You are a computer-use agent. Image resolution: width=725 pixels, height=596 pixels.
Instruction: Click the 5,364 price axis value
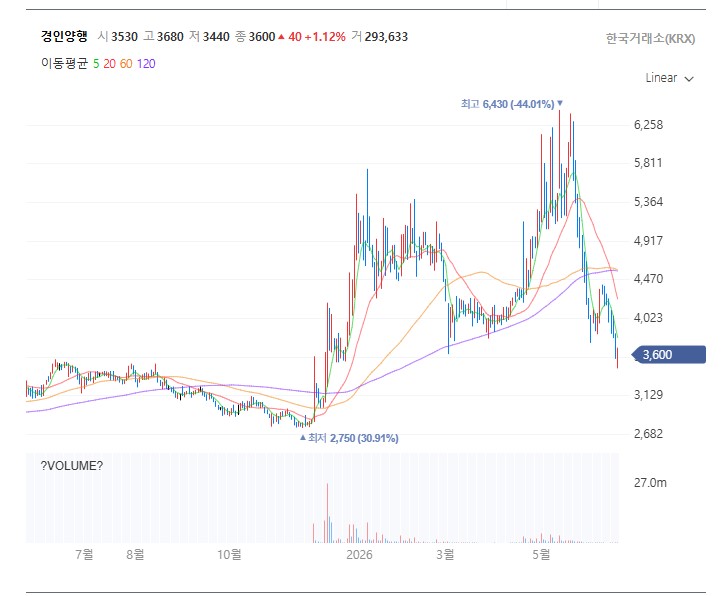(648, 202)
